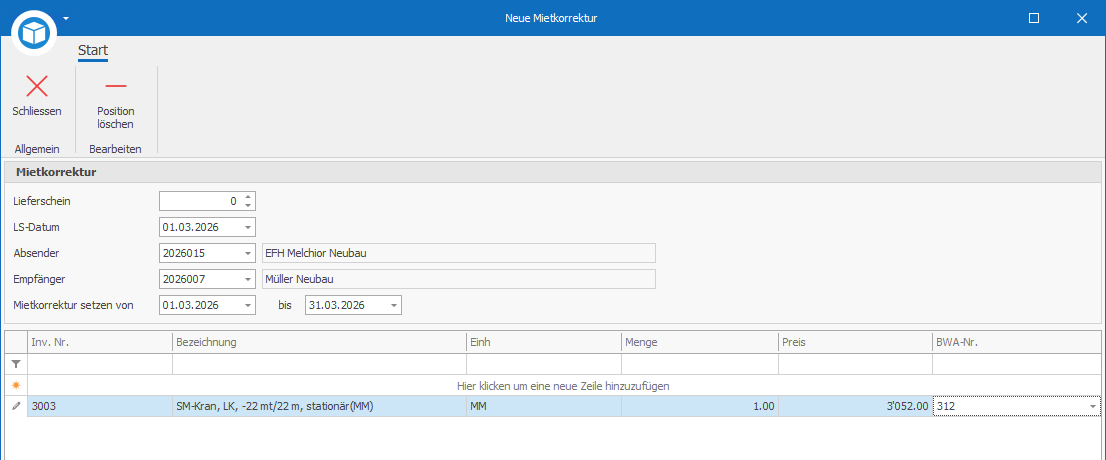Open the quick access dropdown arrow beside logo
Image resolution: width=1106 pixels, height=460 pixels.
[x=66, y=18]
